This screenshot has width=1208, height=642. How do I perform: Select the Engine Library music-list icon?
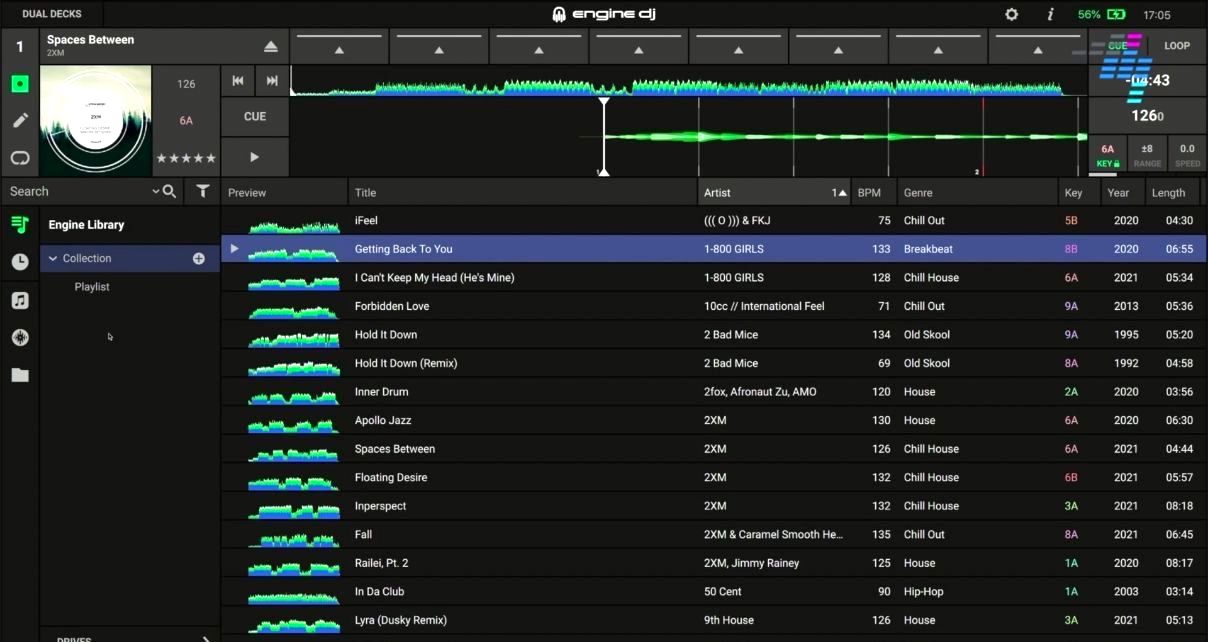point(19,223)
